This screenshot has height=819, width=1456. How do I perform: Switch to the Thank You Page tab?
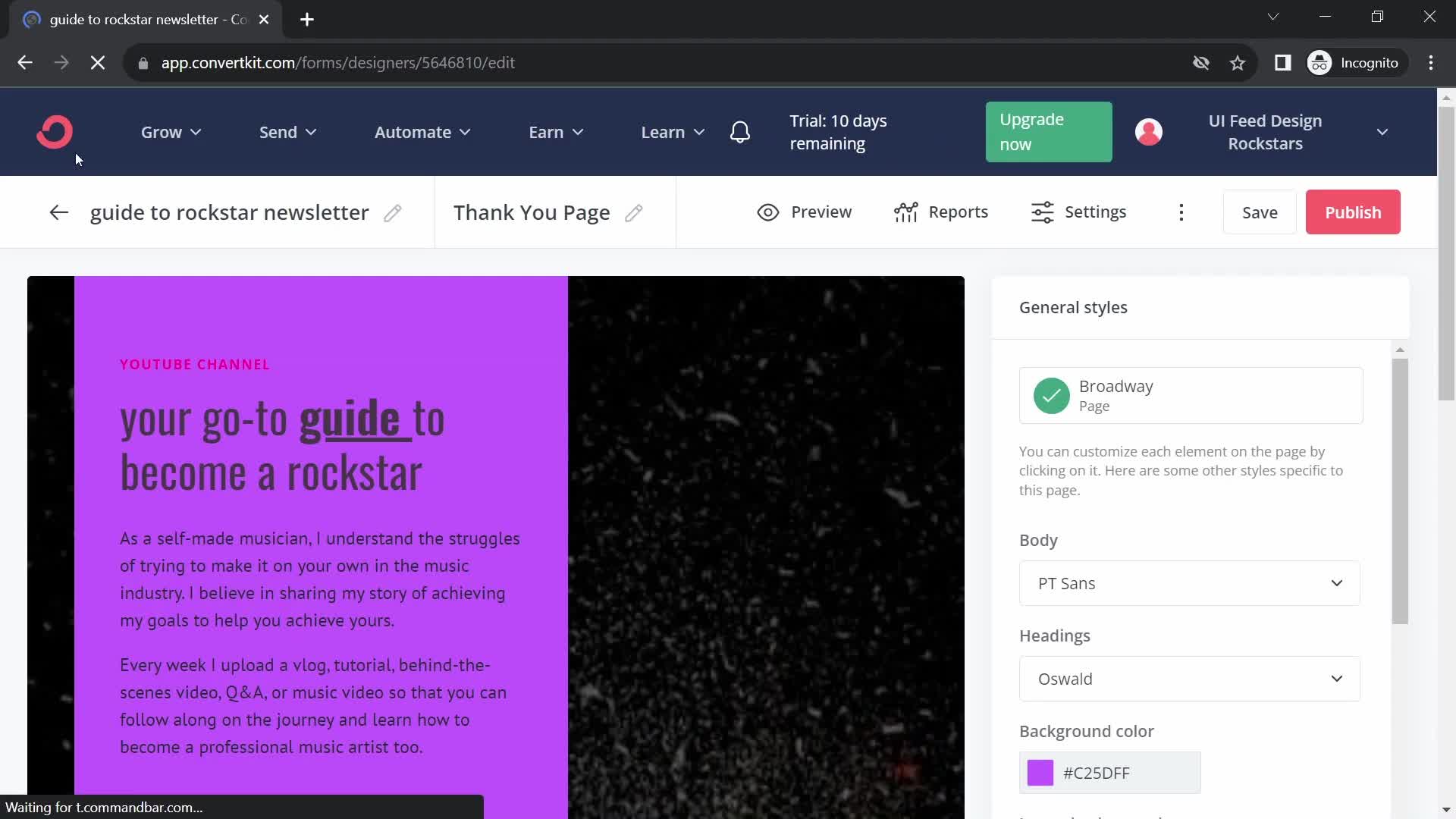[x=531, y=212]
